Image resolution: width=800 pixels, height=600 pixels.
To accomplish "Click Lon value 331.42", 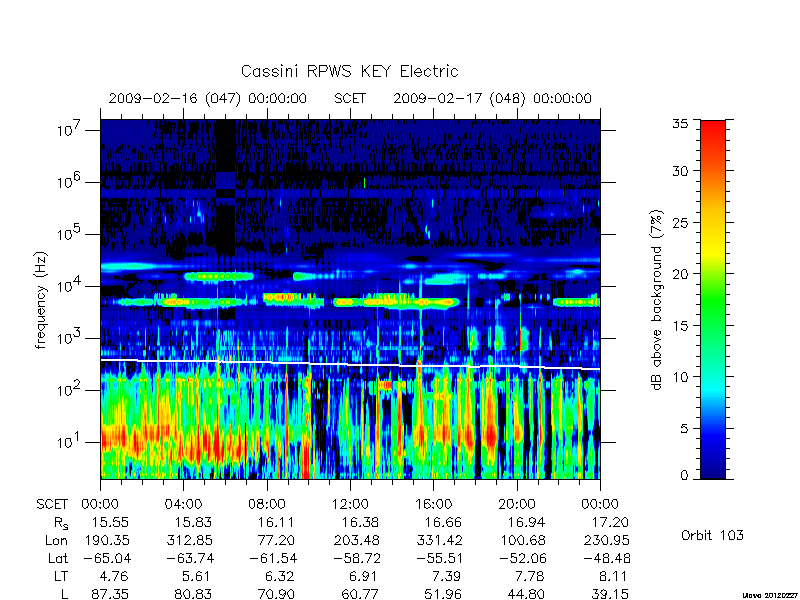I will (439, 540).
